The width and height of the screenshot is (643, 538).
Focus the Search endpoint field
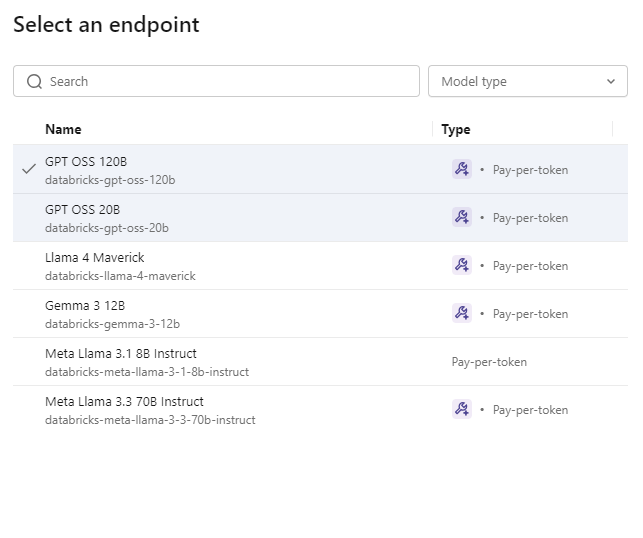(x=216, y=81)
